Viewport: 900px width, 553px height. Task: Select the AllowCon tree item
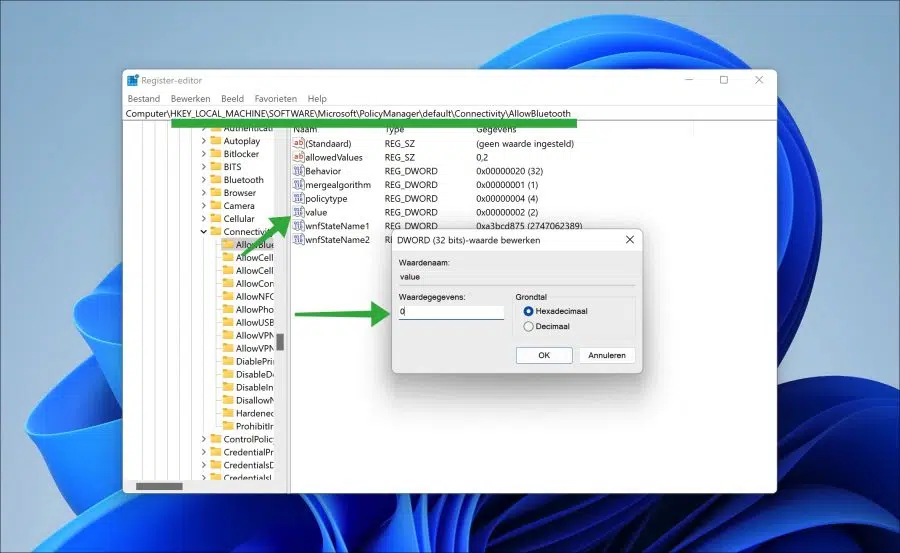click(x=254, y=284)
